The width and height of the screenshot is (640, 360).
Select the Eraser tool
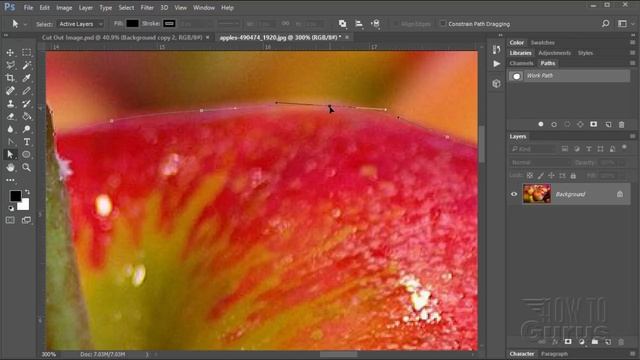click(10, 116)
